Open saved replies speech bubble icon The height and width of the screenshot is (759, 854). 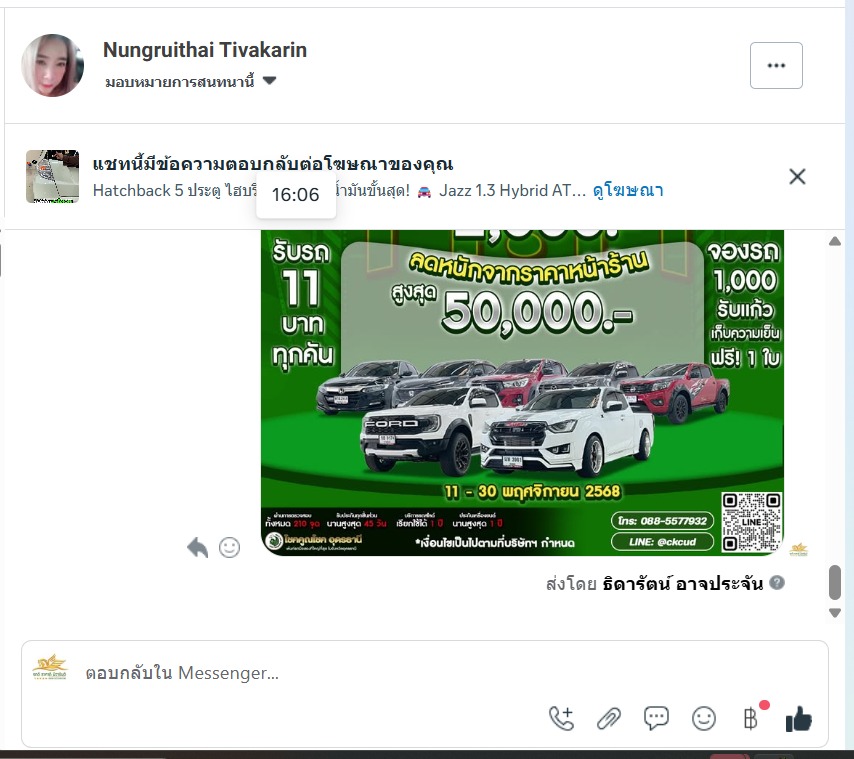(x=656, y=718)
